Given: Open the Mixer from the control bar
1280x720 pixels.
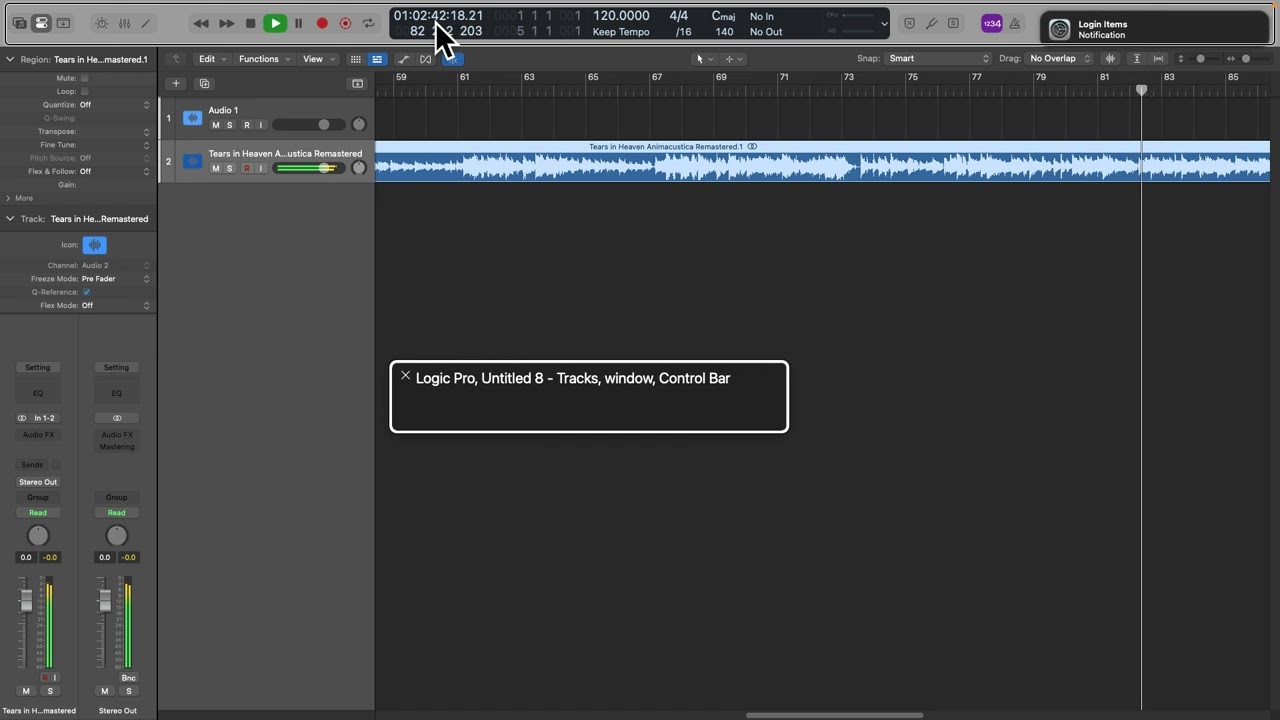Looking at the screenshot, I should [x=124, y=23].
